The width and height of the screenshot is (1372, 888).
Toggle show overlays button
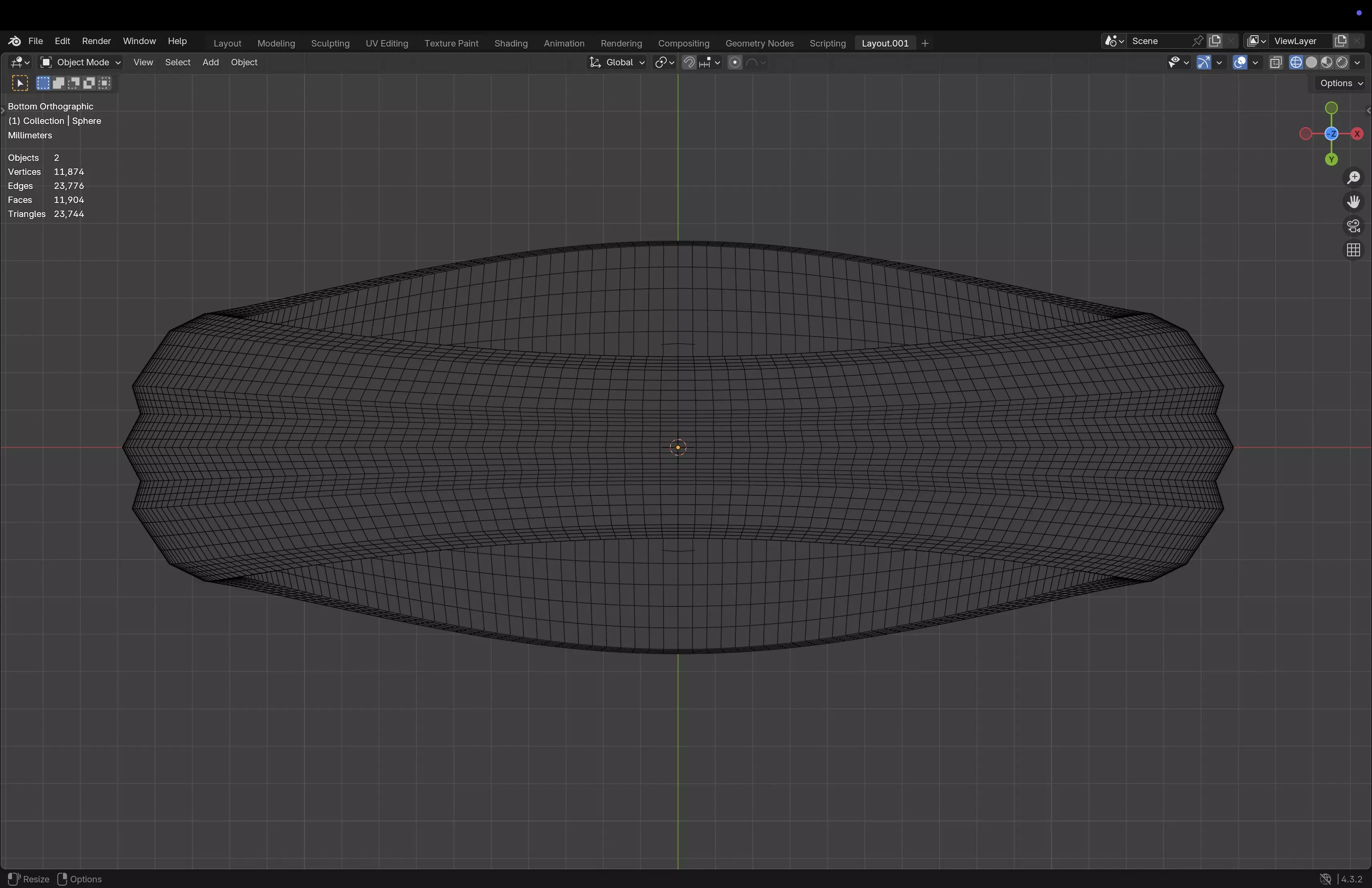[1239, 62]
